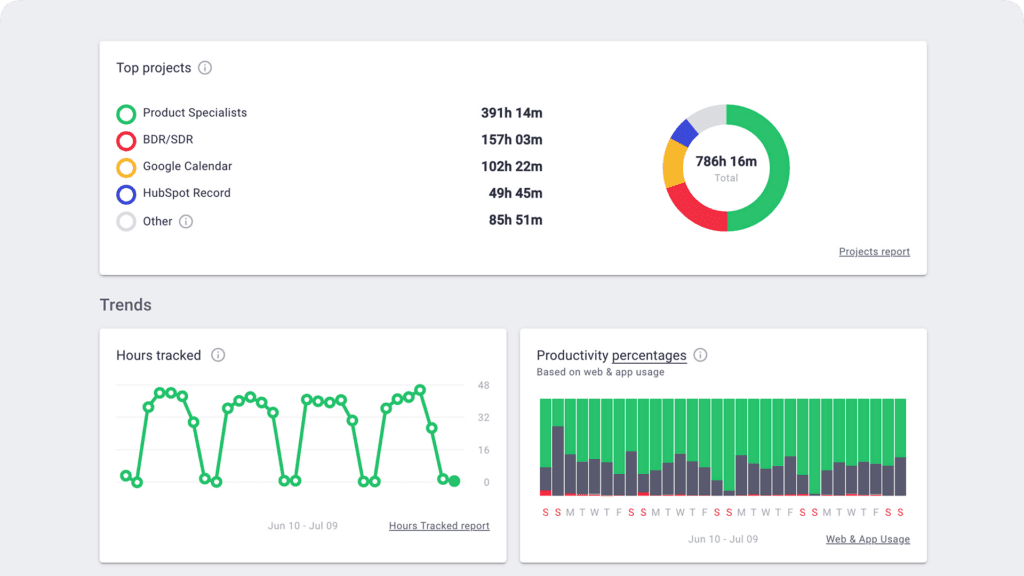The height and width of the screenshot is (576, 1024).
Task: Click the underlined percentages link
Action: click(x=651, y=355)
